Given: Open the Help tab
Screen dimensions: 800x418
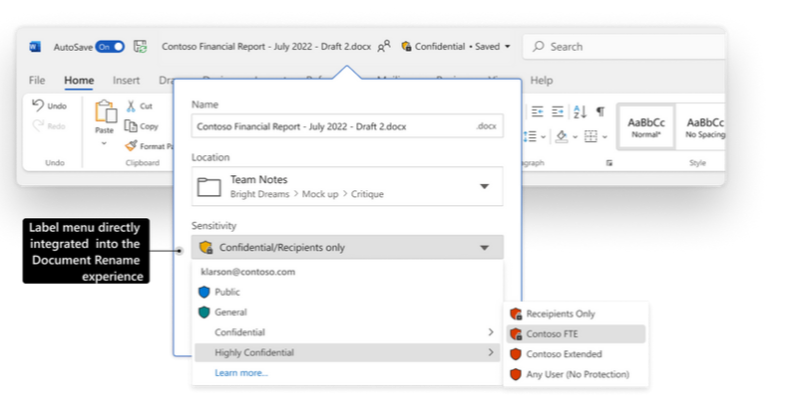Looking at the screenshot, I should [541, 80].
